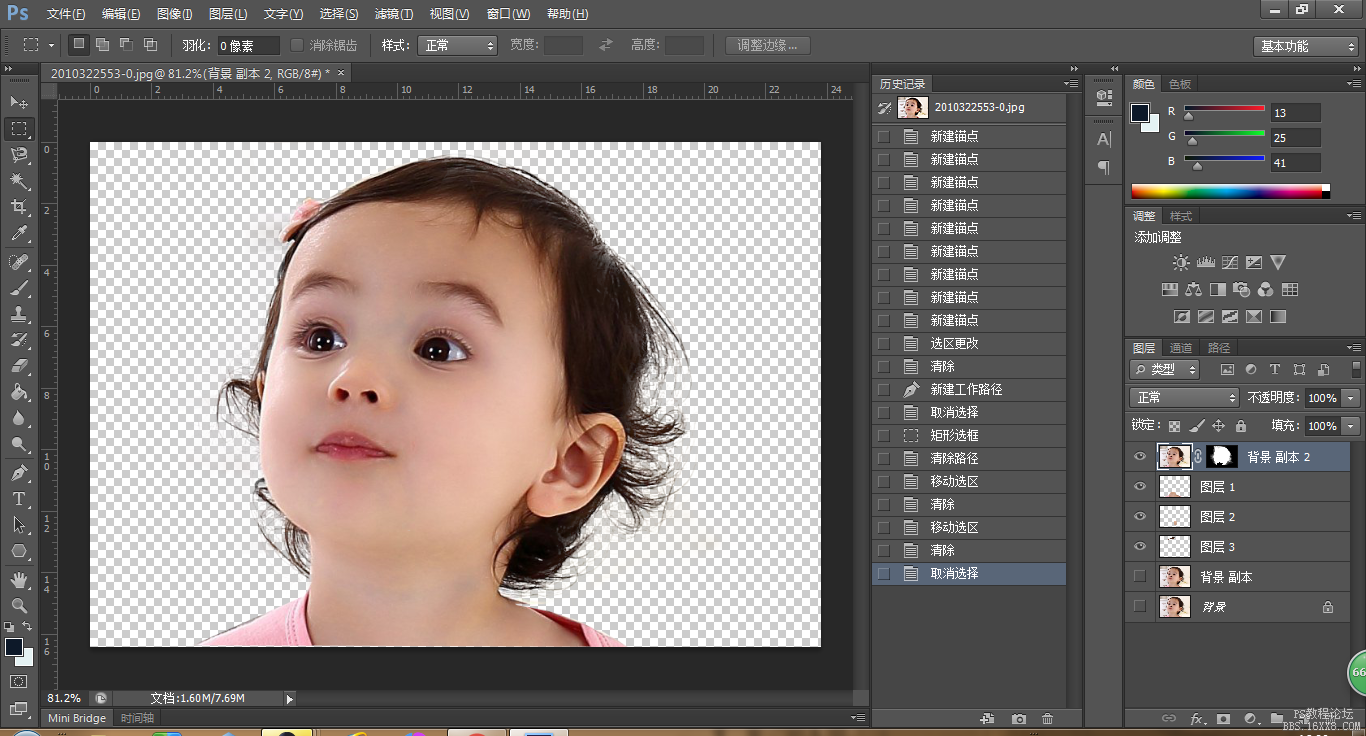
Task: Select the Magic Wand tool
Action: pos(19,181)
